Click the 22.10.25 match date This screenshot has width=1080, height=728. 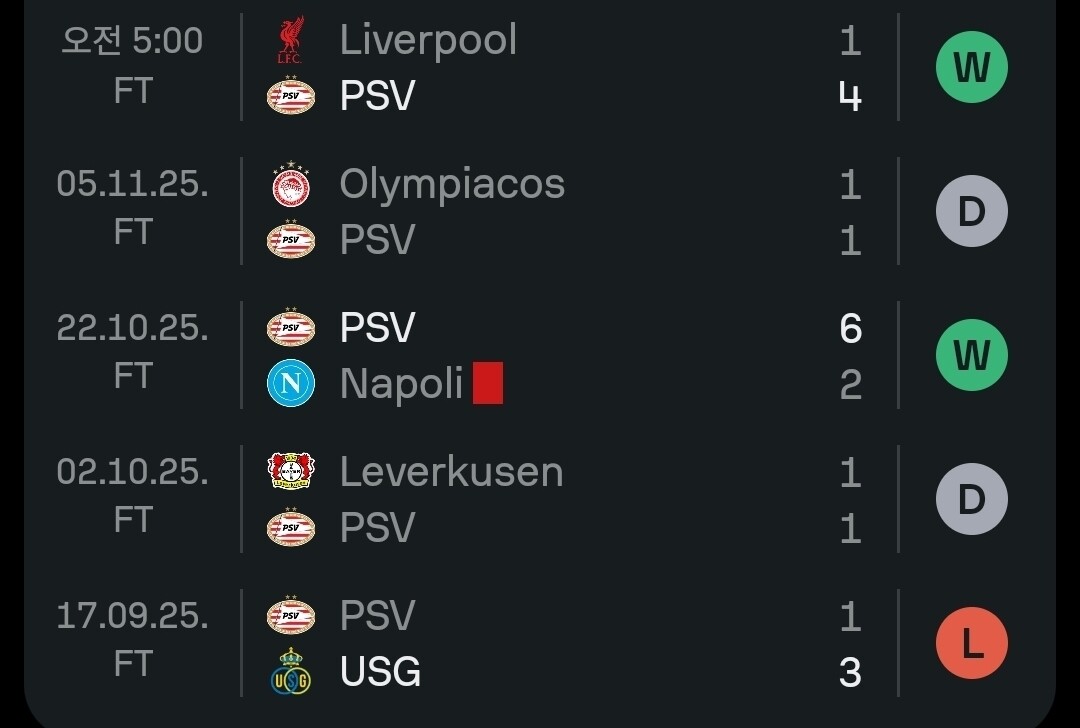pyautogui.click(x=132, y=328)
